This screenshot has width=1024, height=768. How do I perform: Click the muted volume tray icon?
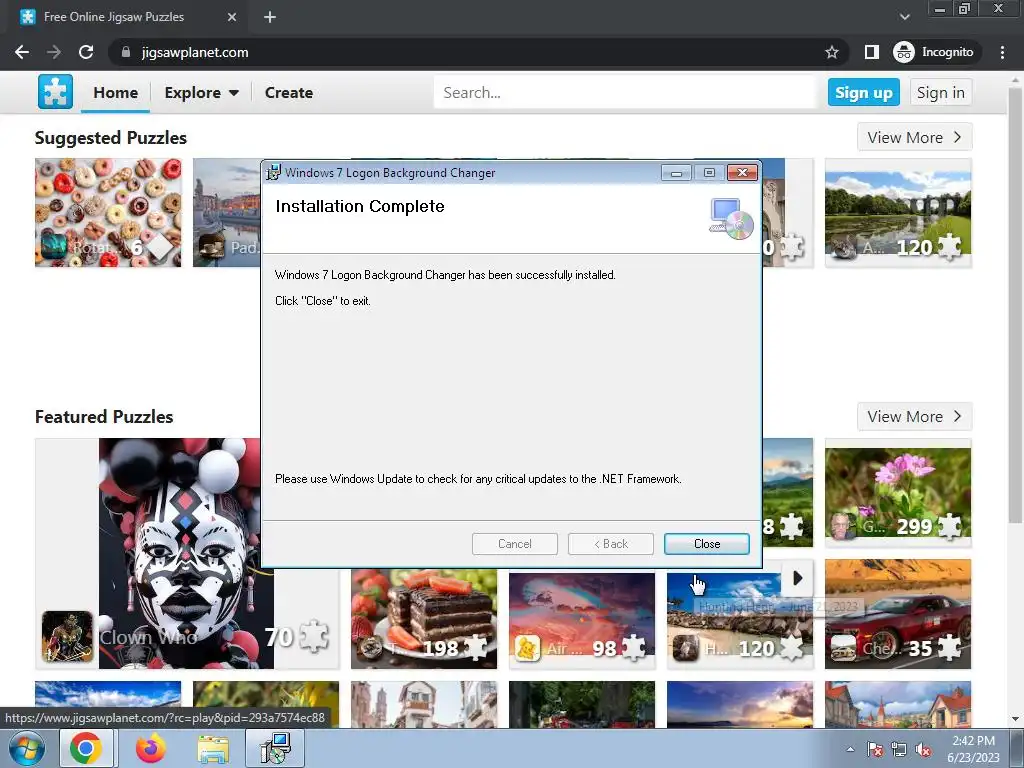coord(923,749)
